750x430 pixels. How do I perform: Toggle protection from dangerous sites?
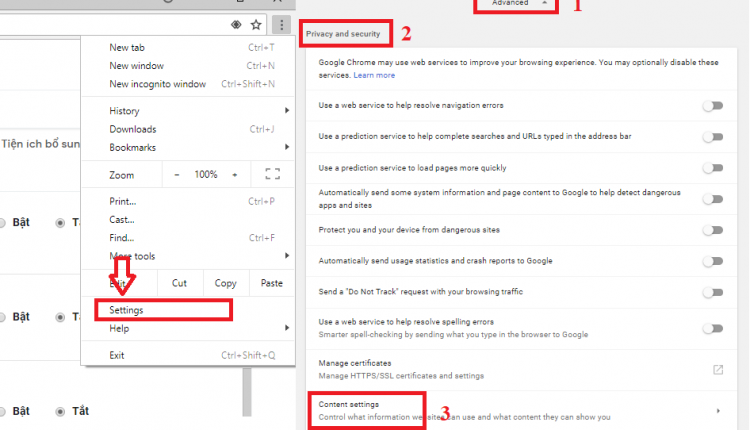pyautogui.click(x=713, y=230)
